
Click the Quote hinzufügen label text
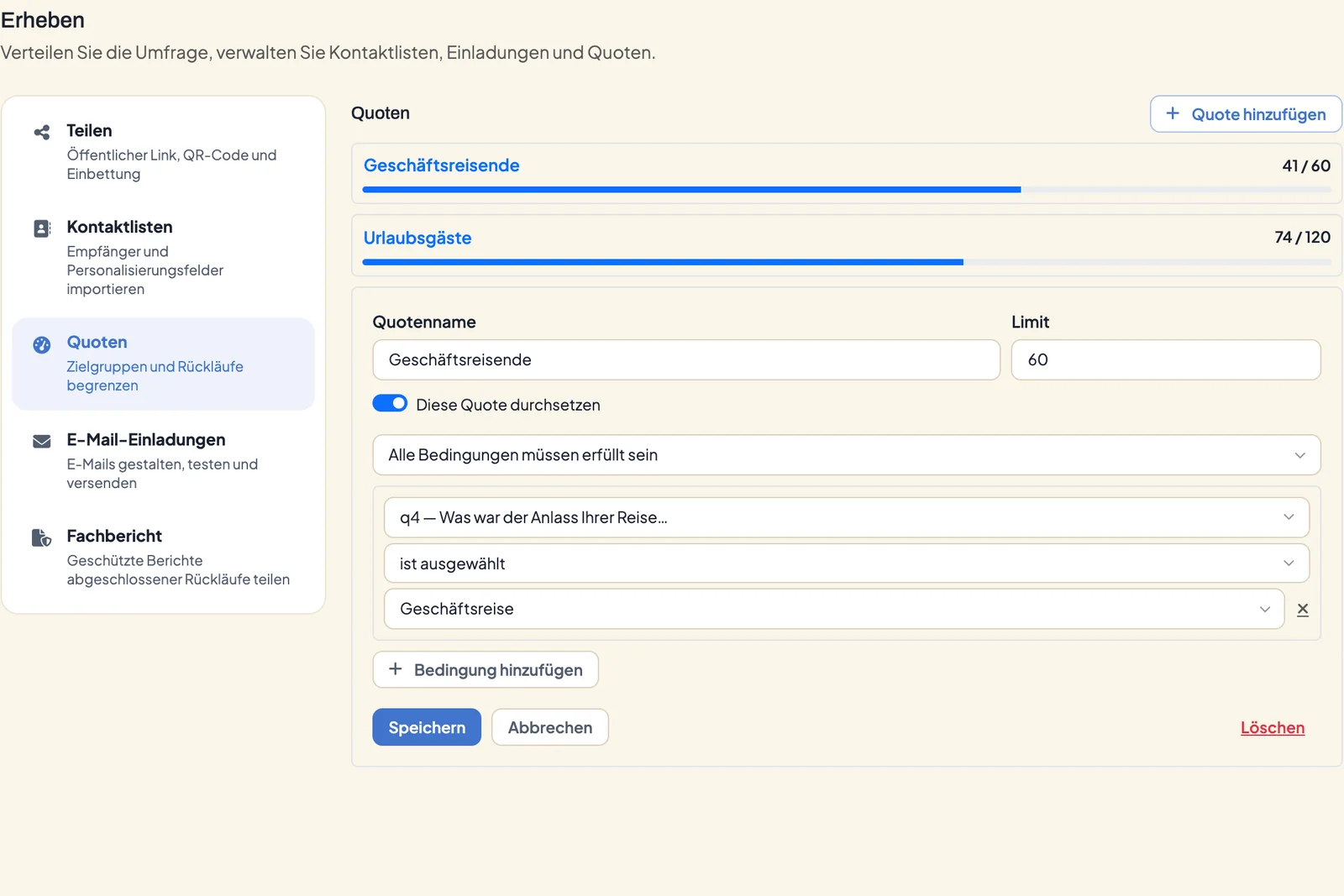[x=1258, y=114]
